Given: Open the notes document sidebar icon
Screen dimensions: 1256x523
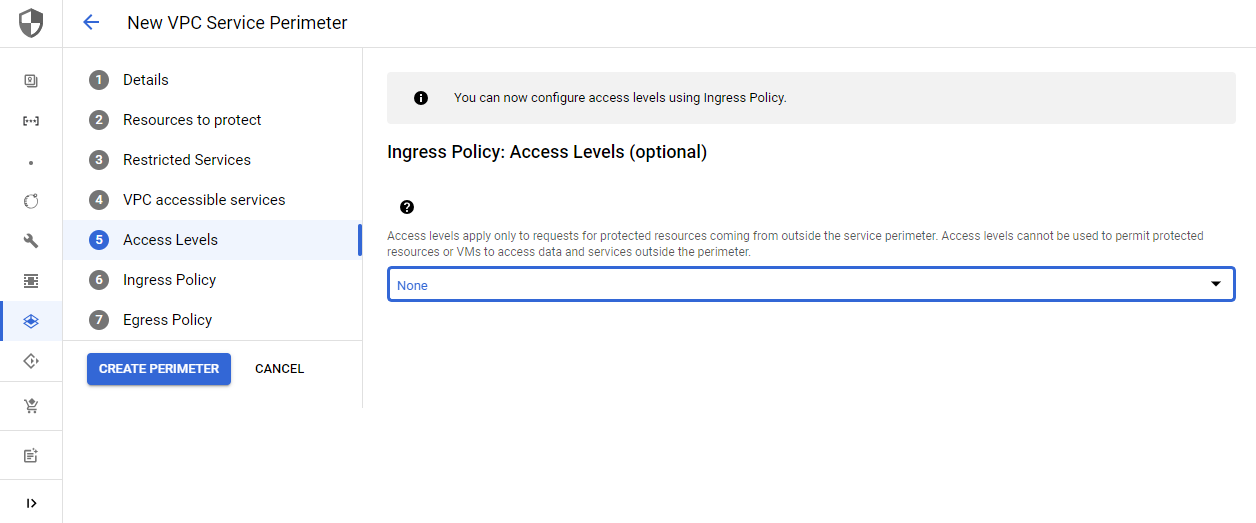Looking at the screenshot, I should tap(31, 456).
